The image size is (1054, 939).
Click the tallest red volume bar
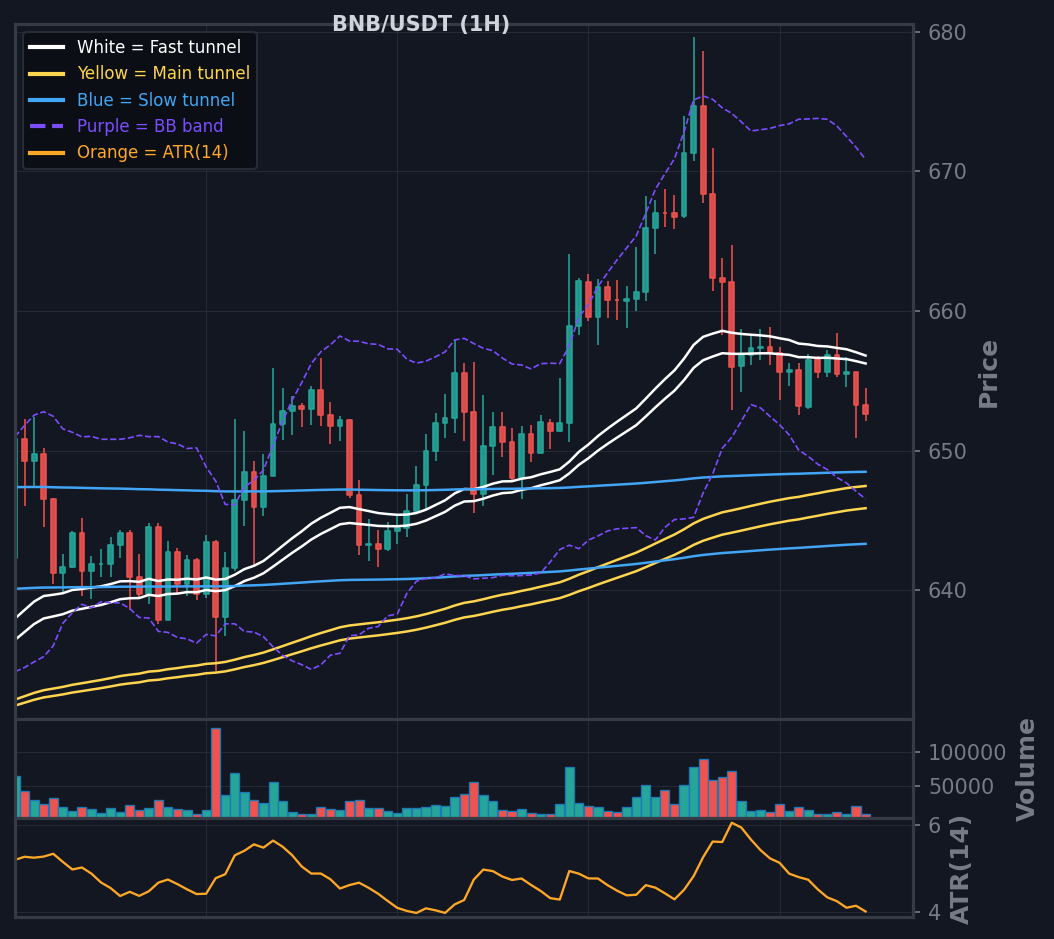(x=216, y=772)
